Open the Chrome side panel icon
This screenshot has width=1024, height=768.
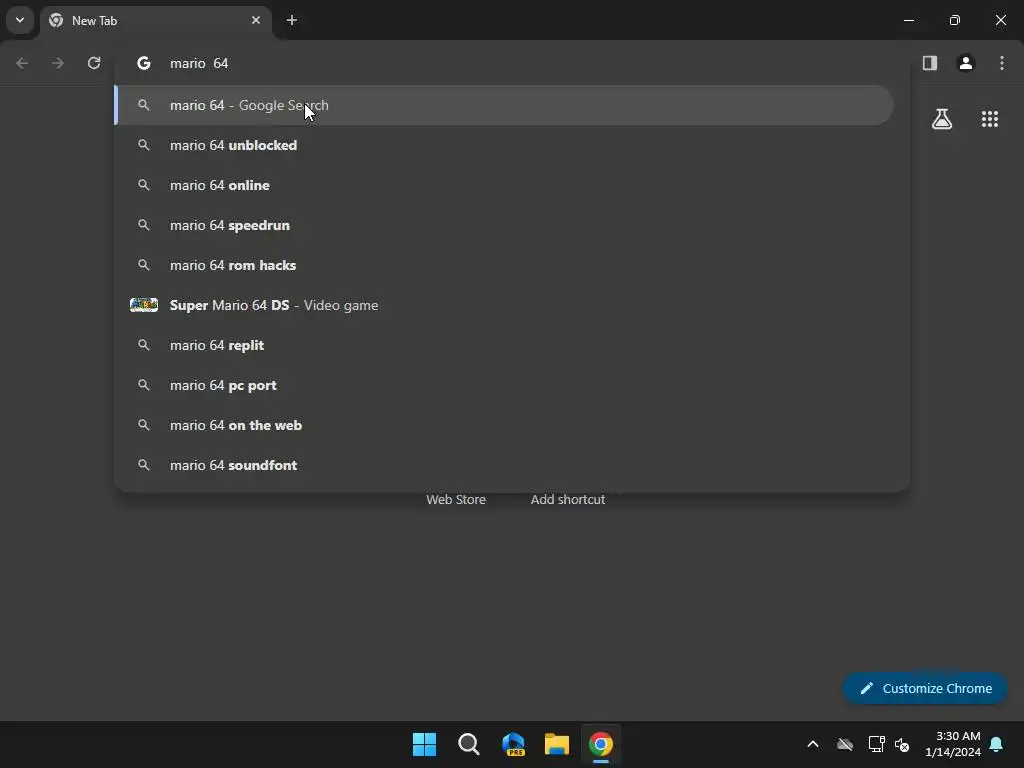(x=929, y=63)
